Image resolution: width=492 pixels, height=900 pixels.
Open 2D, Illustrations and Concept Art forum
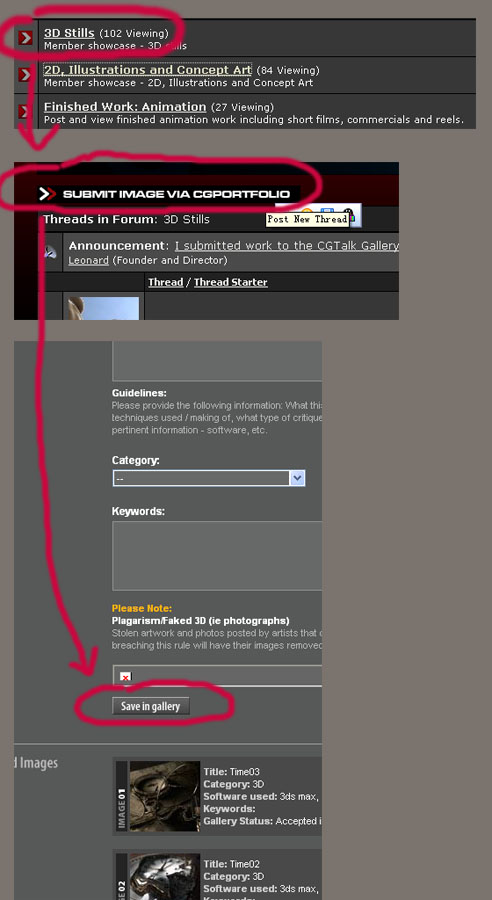pyautogui.click(x=148, y=69)
